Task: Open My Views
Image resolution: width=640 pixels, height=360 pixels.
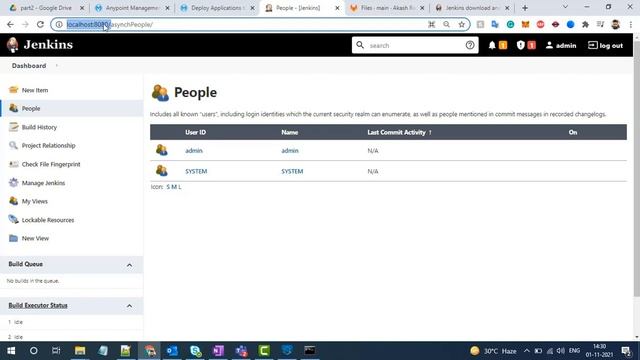Action: pos(35,201)
